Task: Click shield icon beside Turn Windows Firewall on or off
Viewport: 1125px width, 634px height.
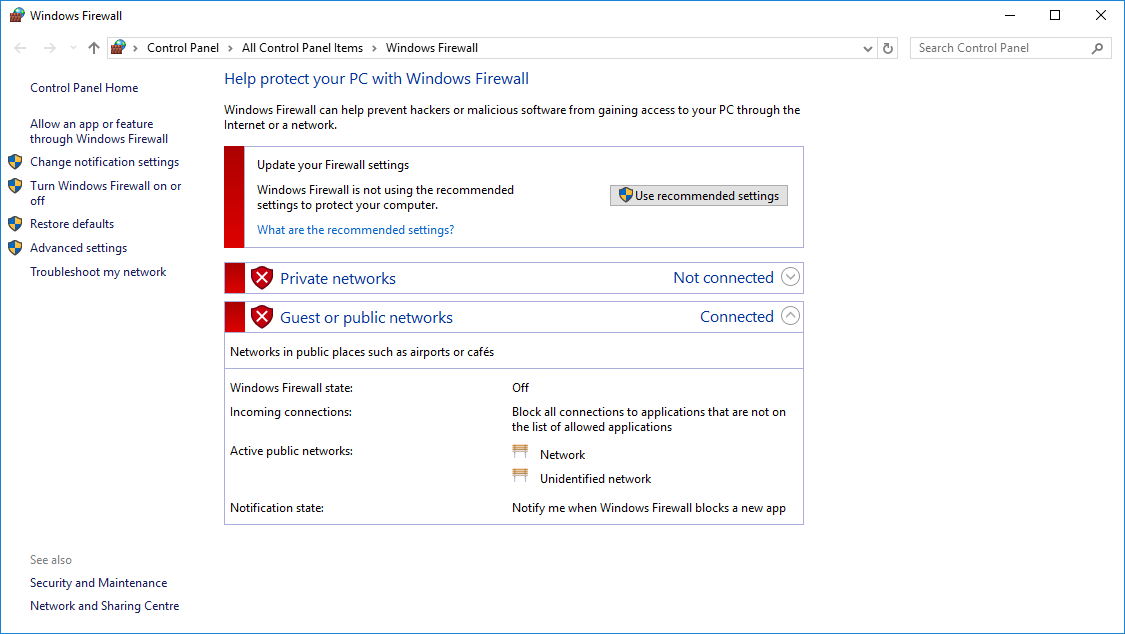Action: pyautogui.click(x=15, y=186)
